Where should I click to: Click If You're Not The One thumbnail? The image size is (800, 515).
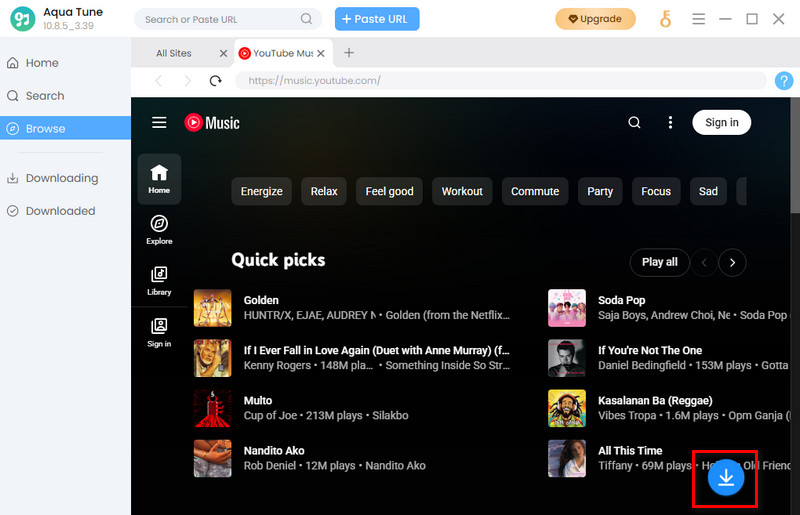(567, 358)
